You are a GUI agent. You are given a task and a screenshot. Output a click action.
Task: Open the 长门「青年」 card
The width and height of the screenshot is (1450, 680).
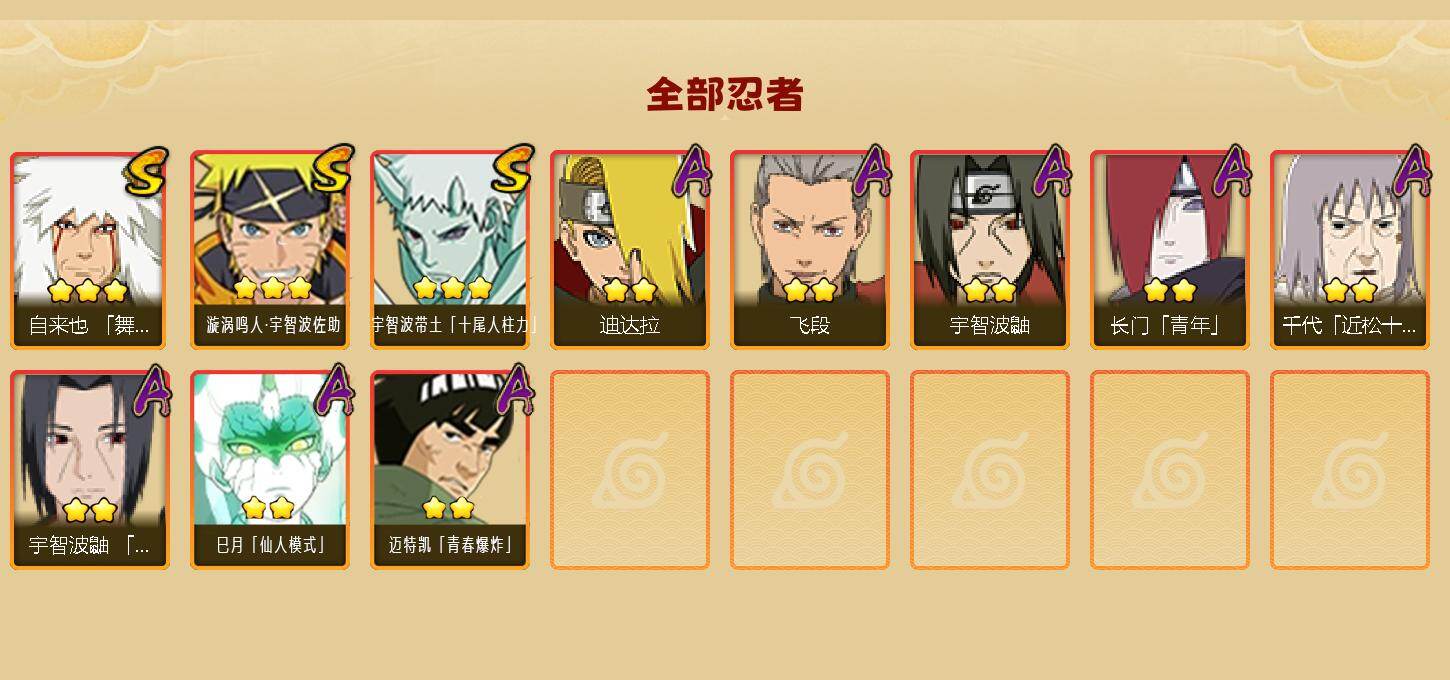(1170, 249)
